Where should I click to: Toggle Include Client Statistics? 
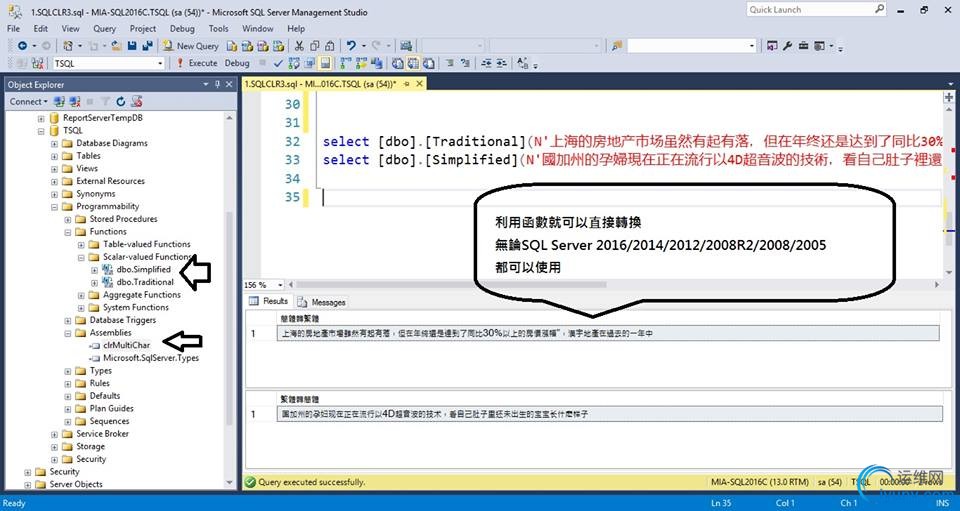tap(377, 63)
